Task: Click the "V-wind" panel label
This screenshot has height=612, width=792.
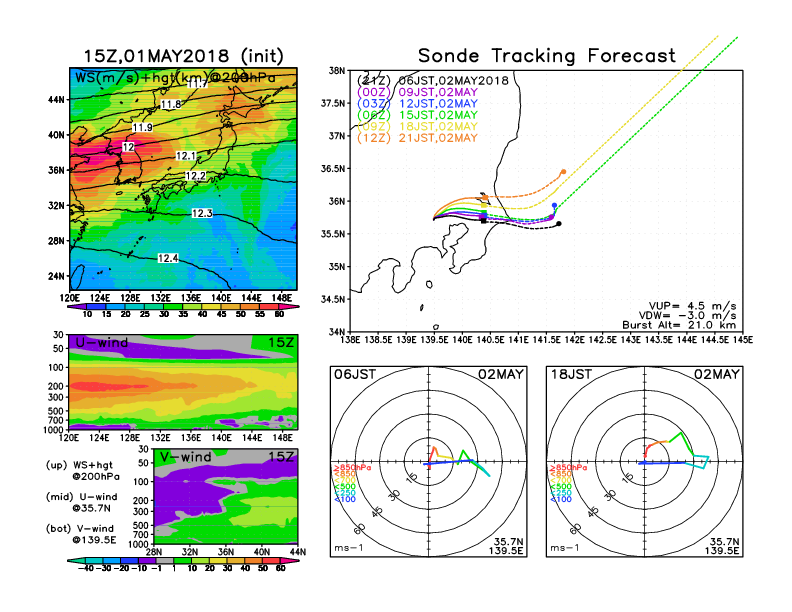Action: (x=185, y=457)
